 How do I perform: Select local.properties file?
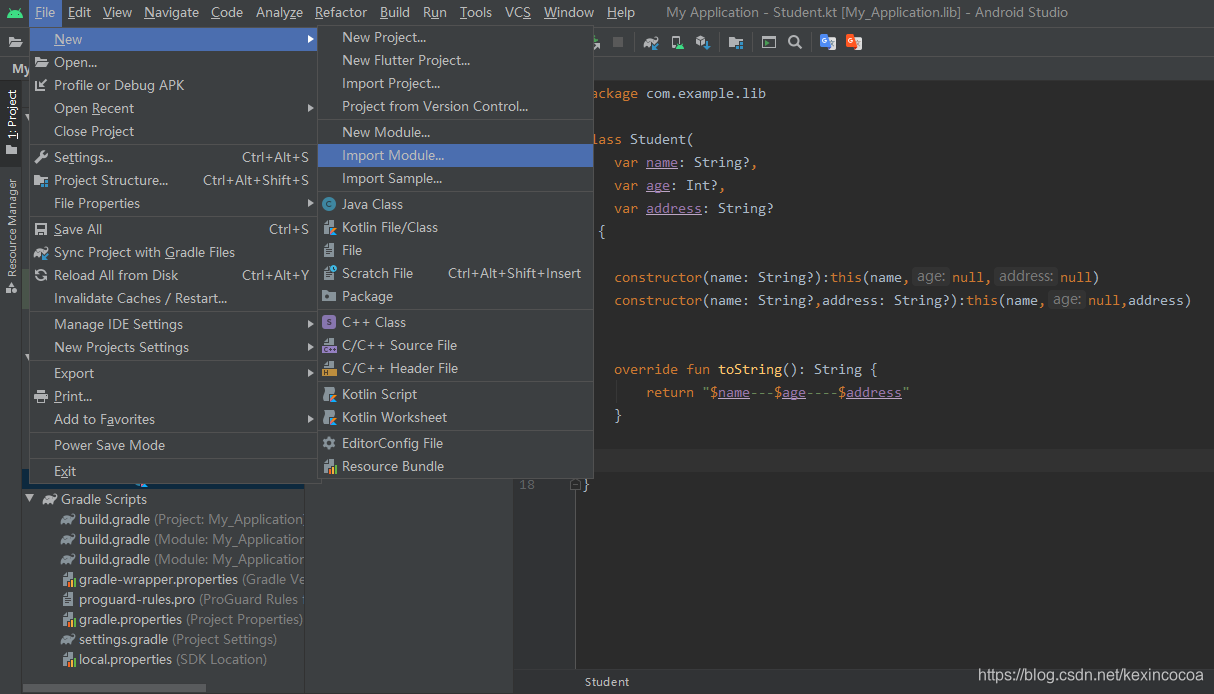165,659
